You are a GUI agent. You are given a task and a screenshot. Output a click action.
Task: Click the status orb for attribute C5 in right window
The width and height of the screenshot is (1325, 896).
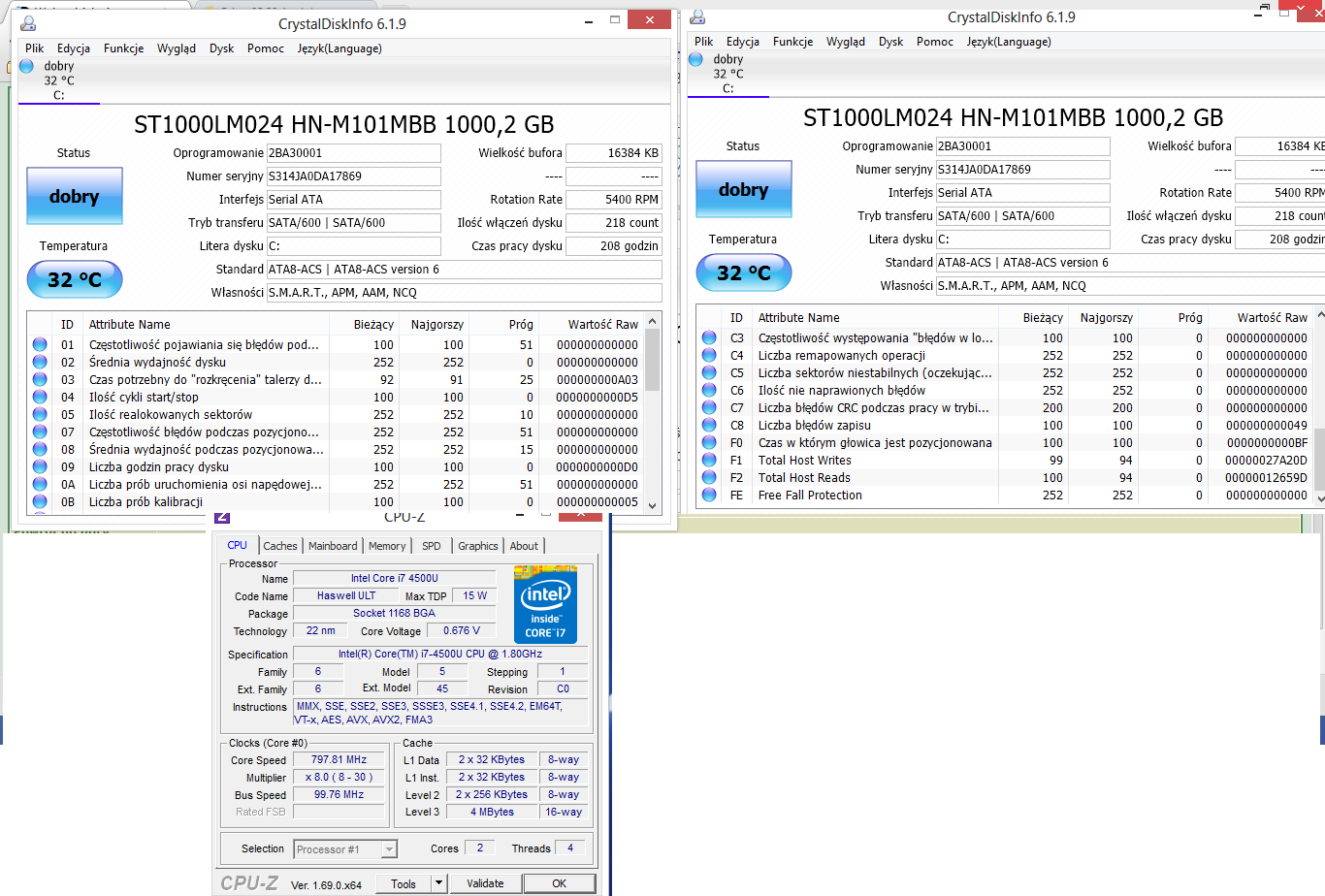(709, 372)
